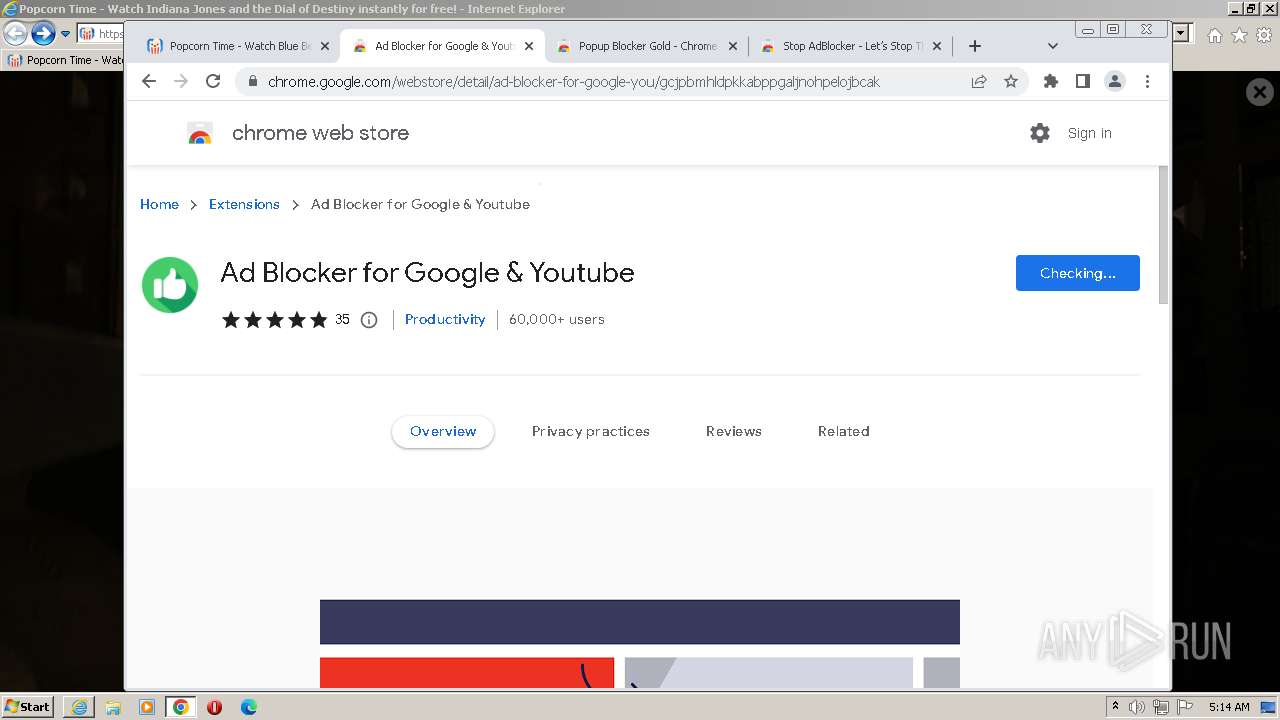Click the volume icon in system tray
The height and width of the screenshot is (720, 1280).
1137,707
